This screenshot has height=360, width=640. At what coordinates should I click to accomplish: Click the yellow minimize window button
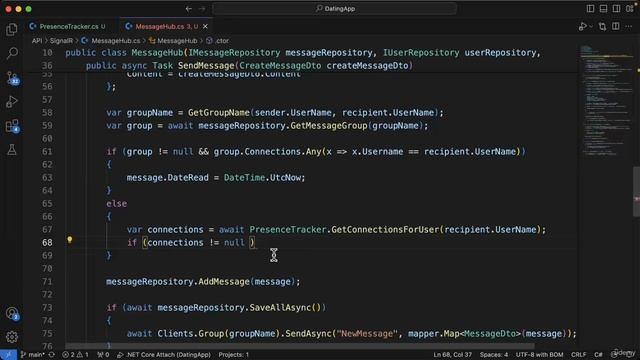coord(18,9)
